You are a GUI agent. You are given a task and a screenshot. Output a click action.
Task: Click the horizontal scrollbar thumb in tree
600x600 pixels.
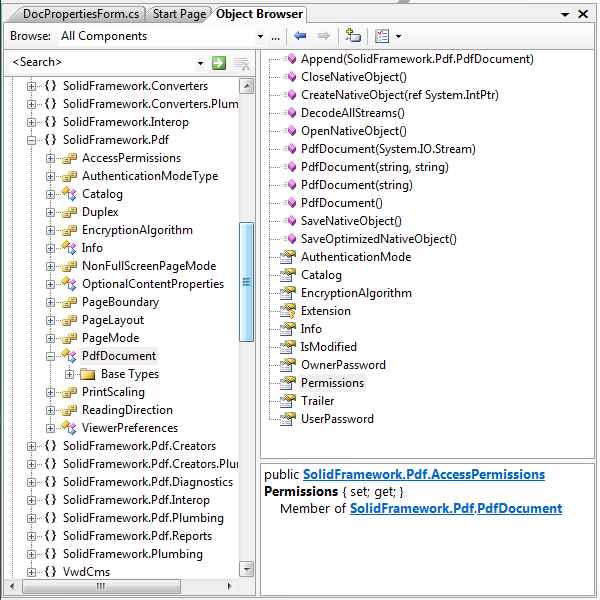101,586
